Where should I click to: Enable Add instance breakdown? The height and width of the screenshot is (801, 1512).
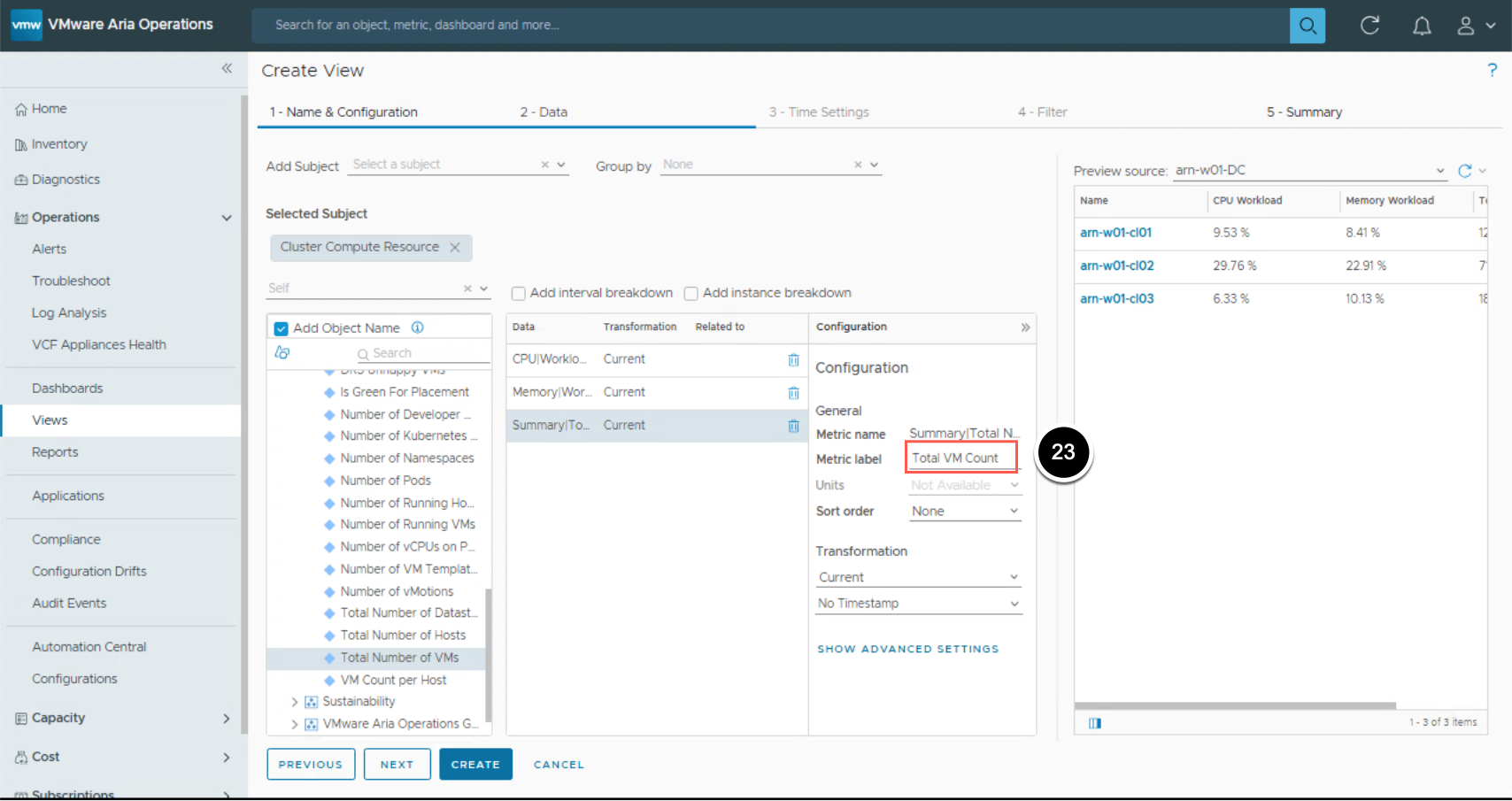691,294
